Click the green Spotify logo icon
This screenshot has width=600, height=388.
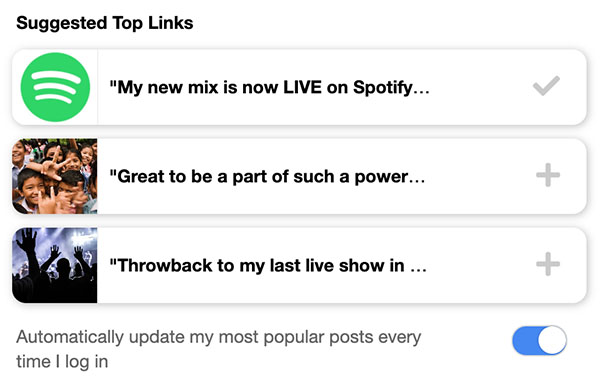coord(55,87)
